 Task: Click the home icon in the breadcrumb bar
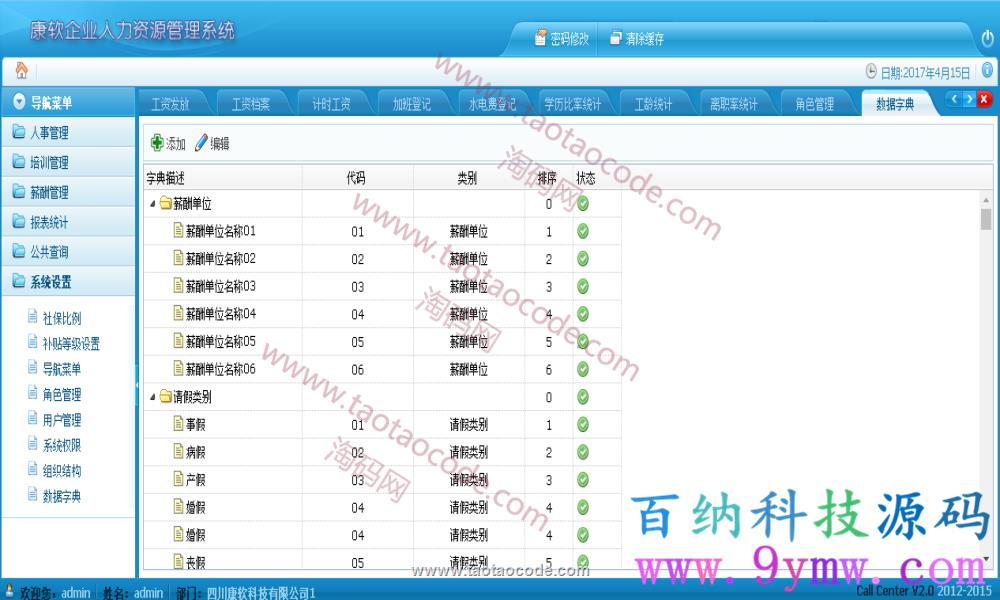20,71
